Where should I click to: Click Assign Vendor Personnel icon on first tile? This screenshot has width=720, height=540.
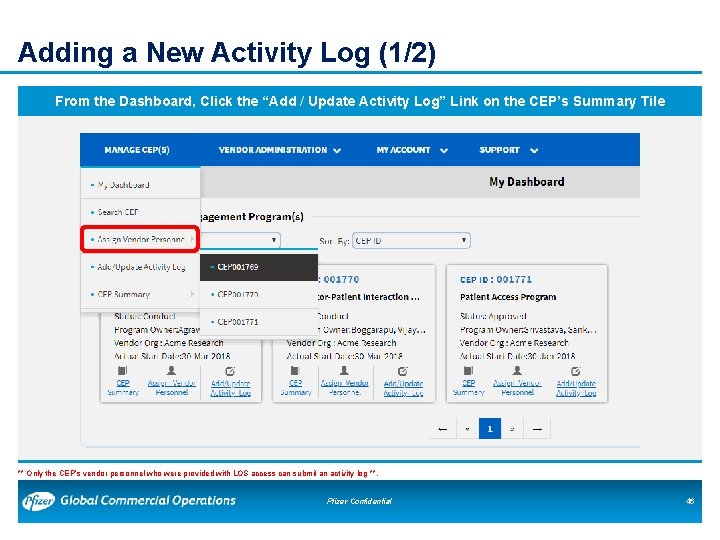pyautogui.click(x=171, y=370)
